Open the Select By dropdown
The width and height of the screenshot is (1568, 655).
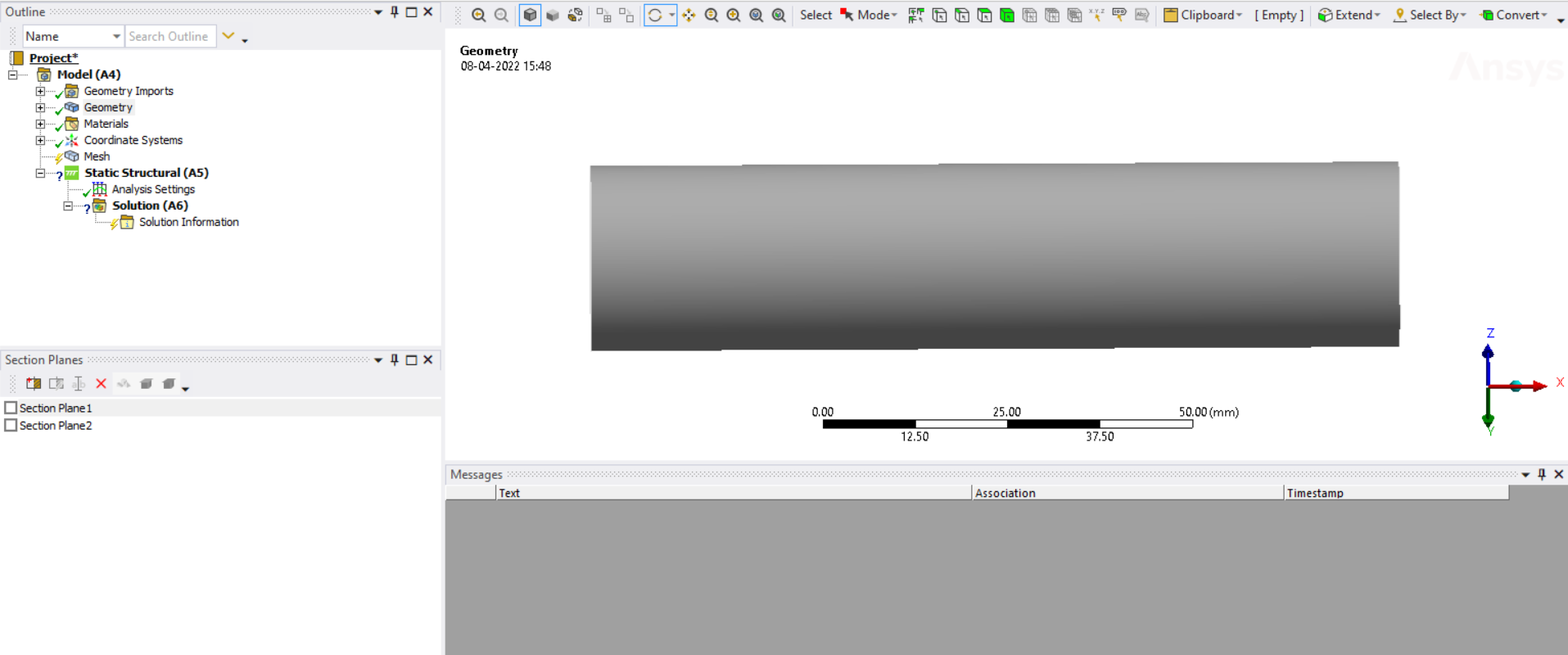tap(1430, 15)
